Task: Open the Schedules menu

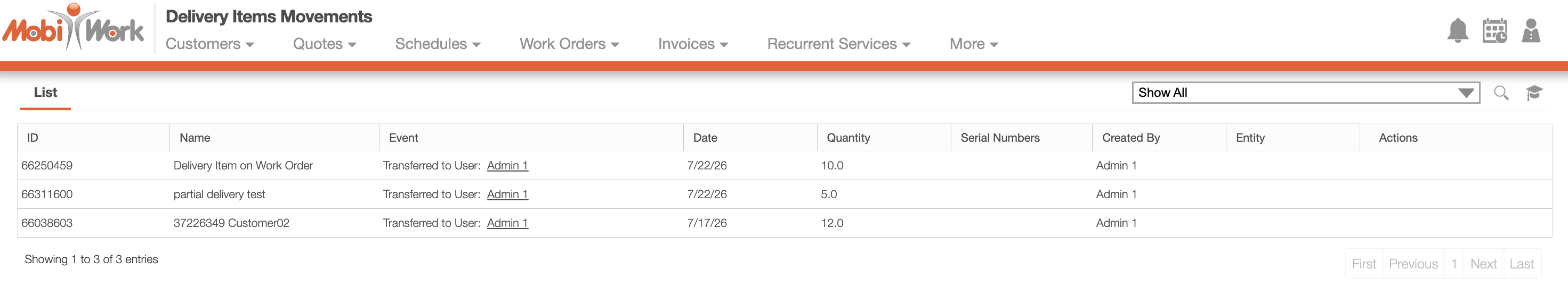Action: (438, 44)
